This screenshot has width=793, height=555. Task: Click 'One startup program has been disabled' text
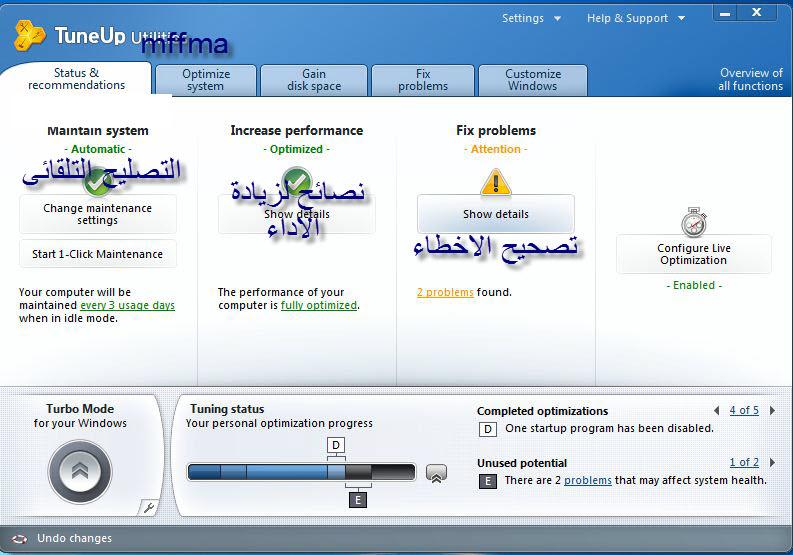[609, 429]
